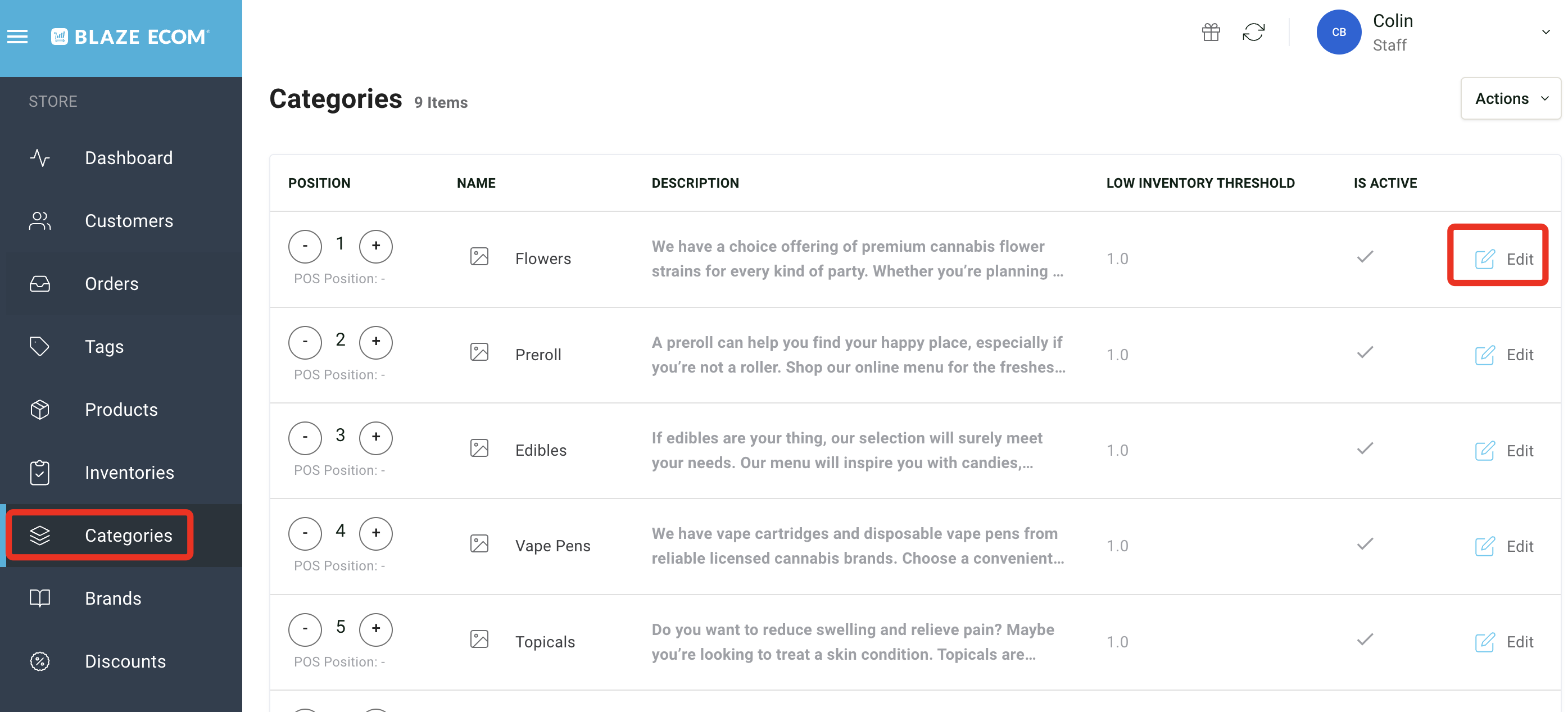Toggle the Flowers active checkmark
This screenshot has height=712, width=1568.
[x=1365, y=257]
